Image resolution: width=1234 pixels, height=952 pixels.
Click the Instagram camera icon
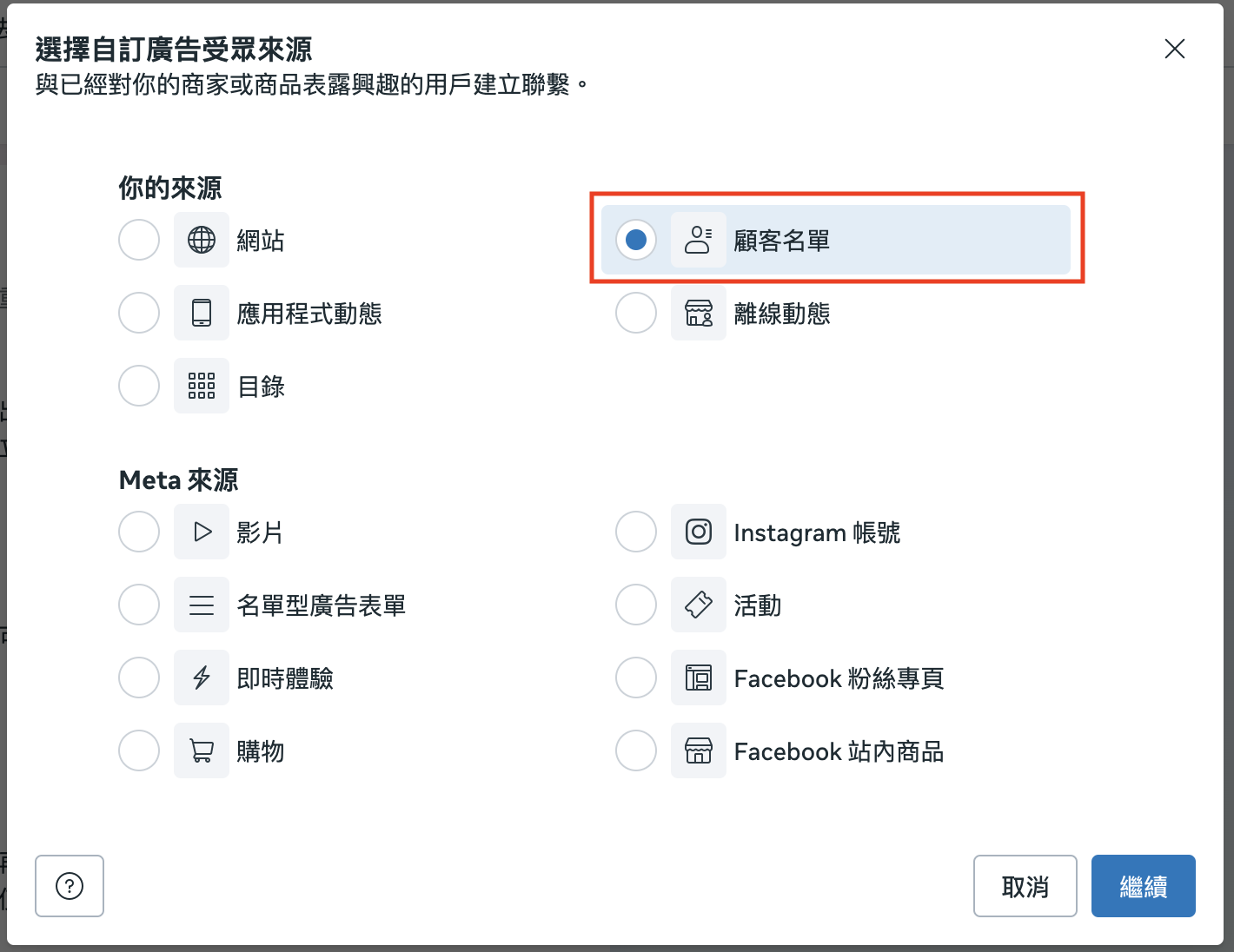pos(699,532)
